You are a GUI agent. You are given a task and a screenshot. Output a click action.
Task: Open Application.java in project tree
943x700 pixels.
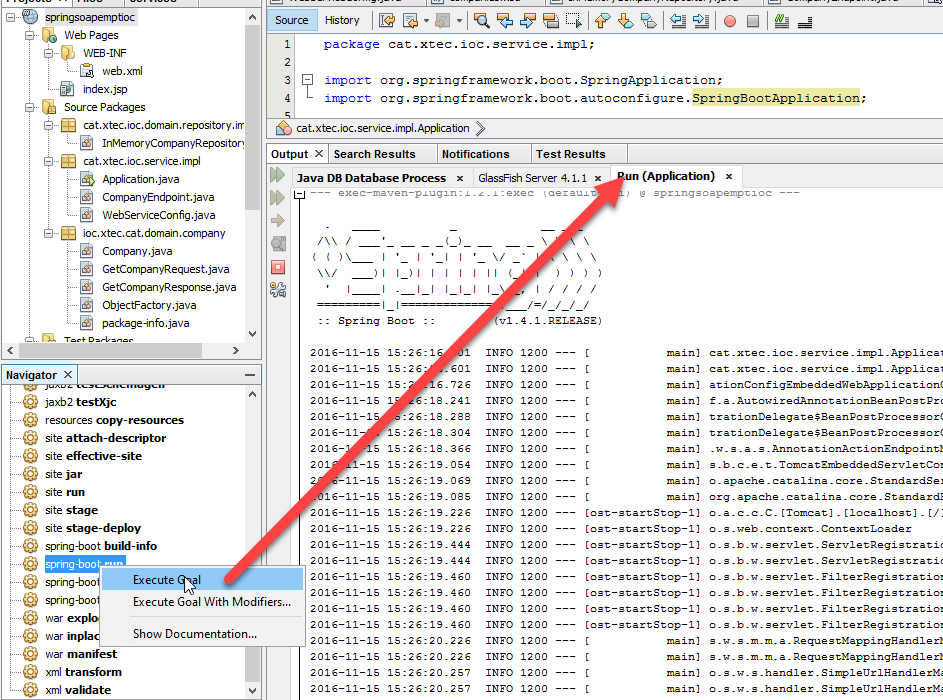pos(141,179)
